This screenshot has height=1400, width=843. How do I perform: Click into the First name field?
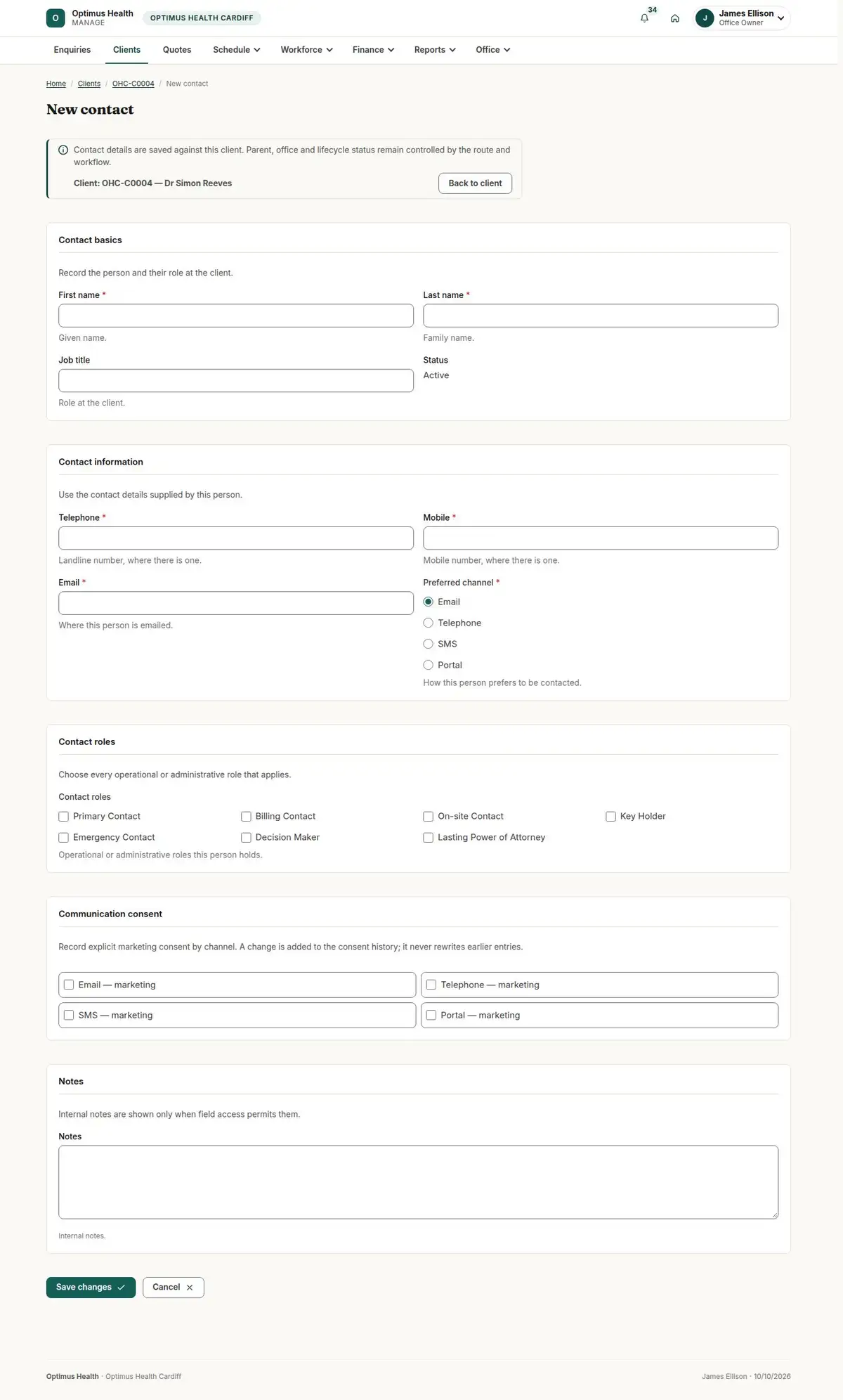236,316
